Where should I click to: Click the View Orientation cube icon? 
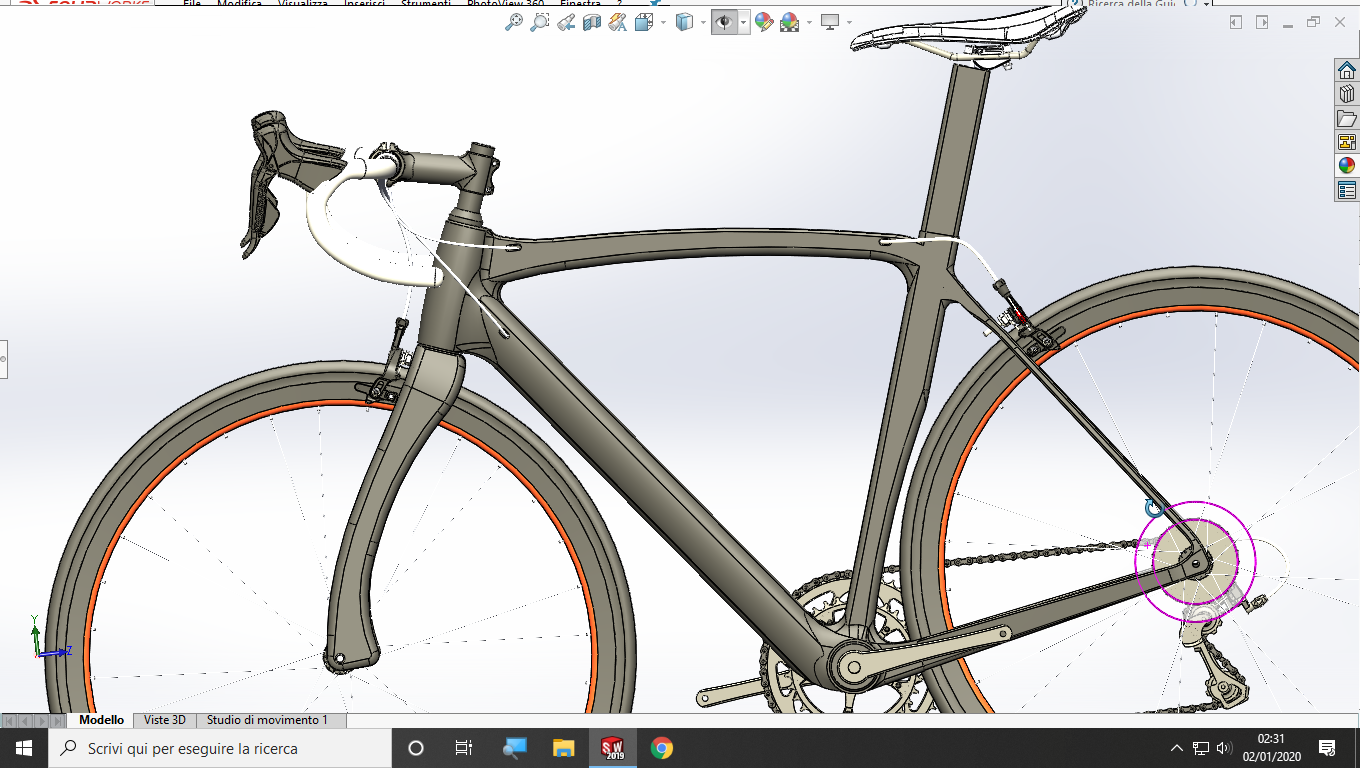[x=644, y=22]
